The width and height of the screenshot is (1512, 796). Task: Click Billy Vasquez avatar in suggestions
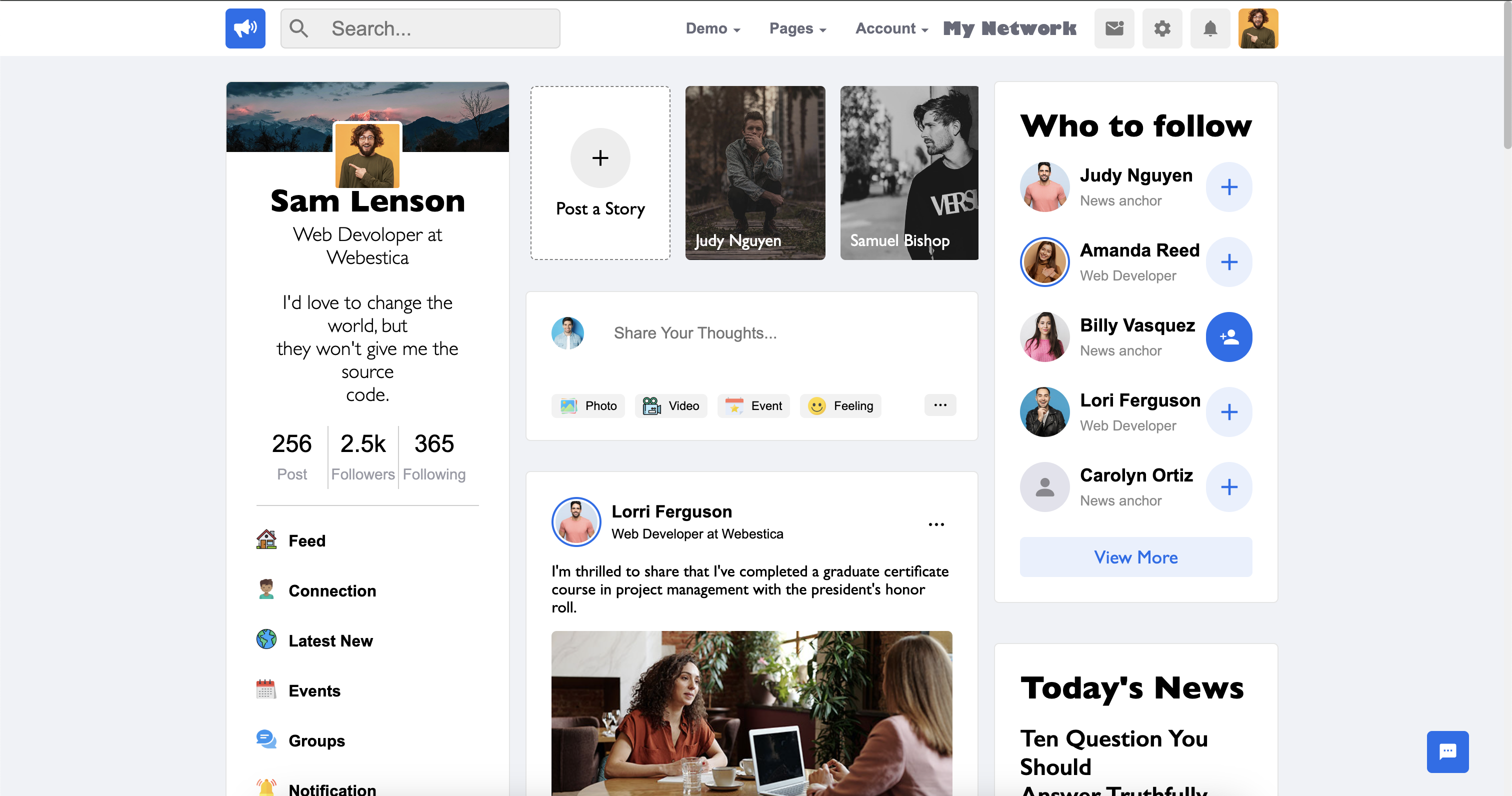pos(1045,337)
